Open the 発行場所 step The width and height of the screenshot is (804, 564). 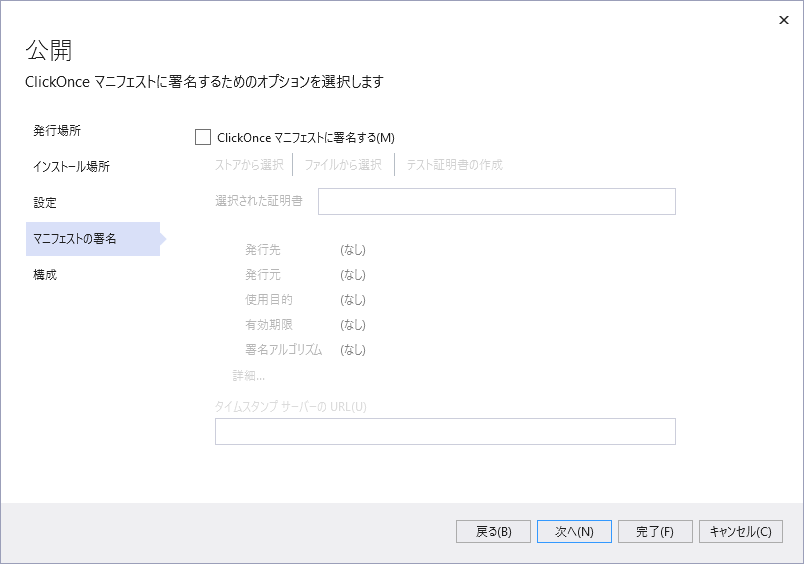[x=57, y=130]
